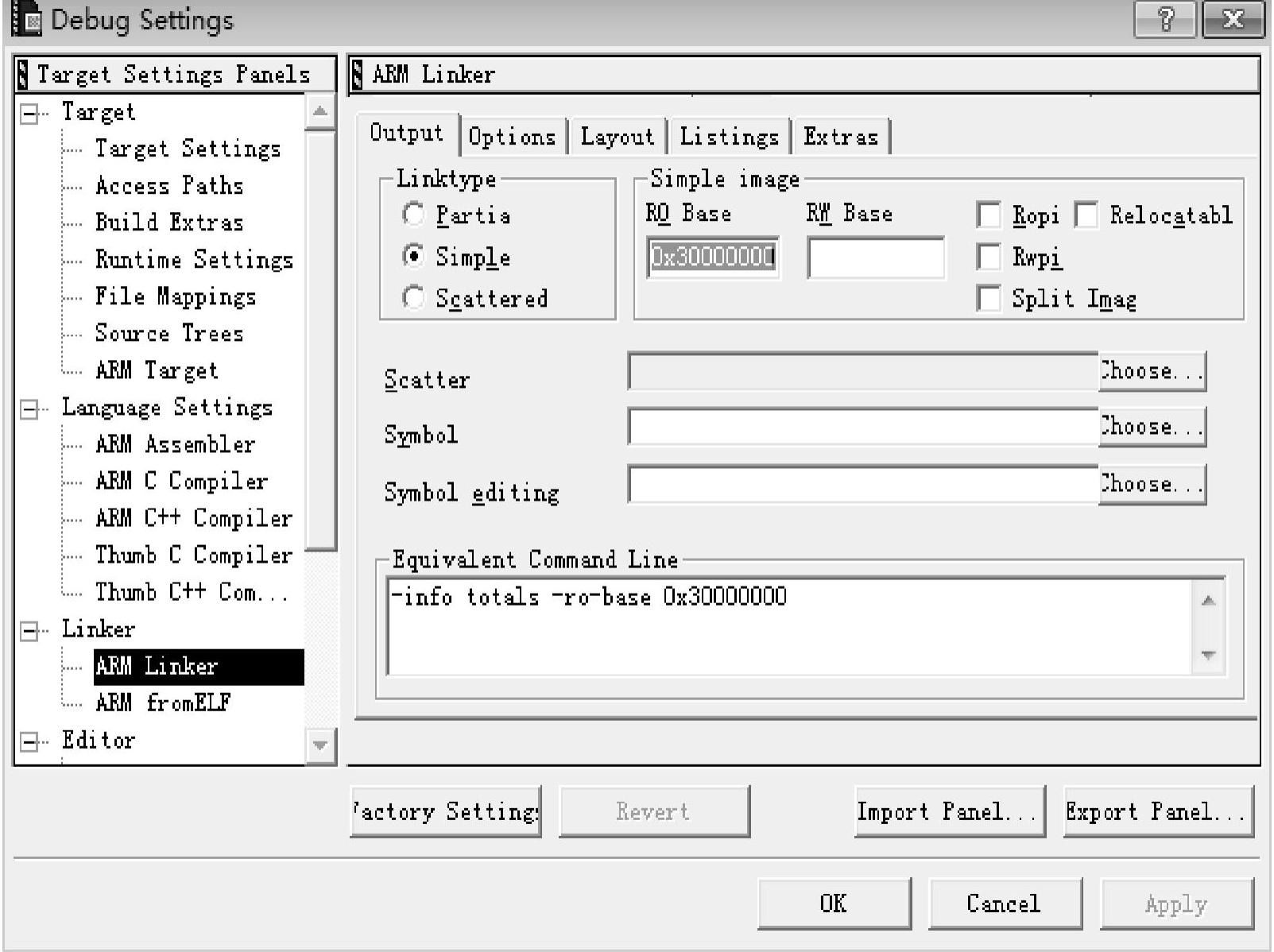Click the Symbol editing input field
The height and width of the screenshot is (952, 1274).
click(x=863, y=484)
